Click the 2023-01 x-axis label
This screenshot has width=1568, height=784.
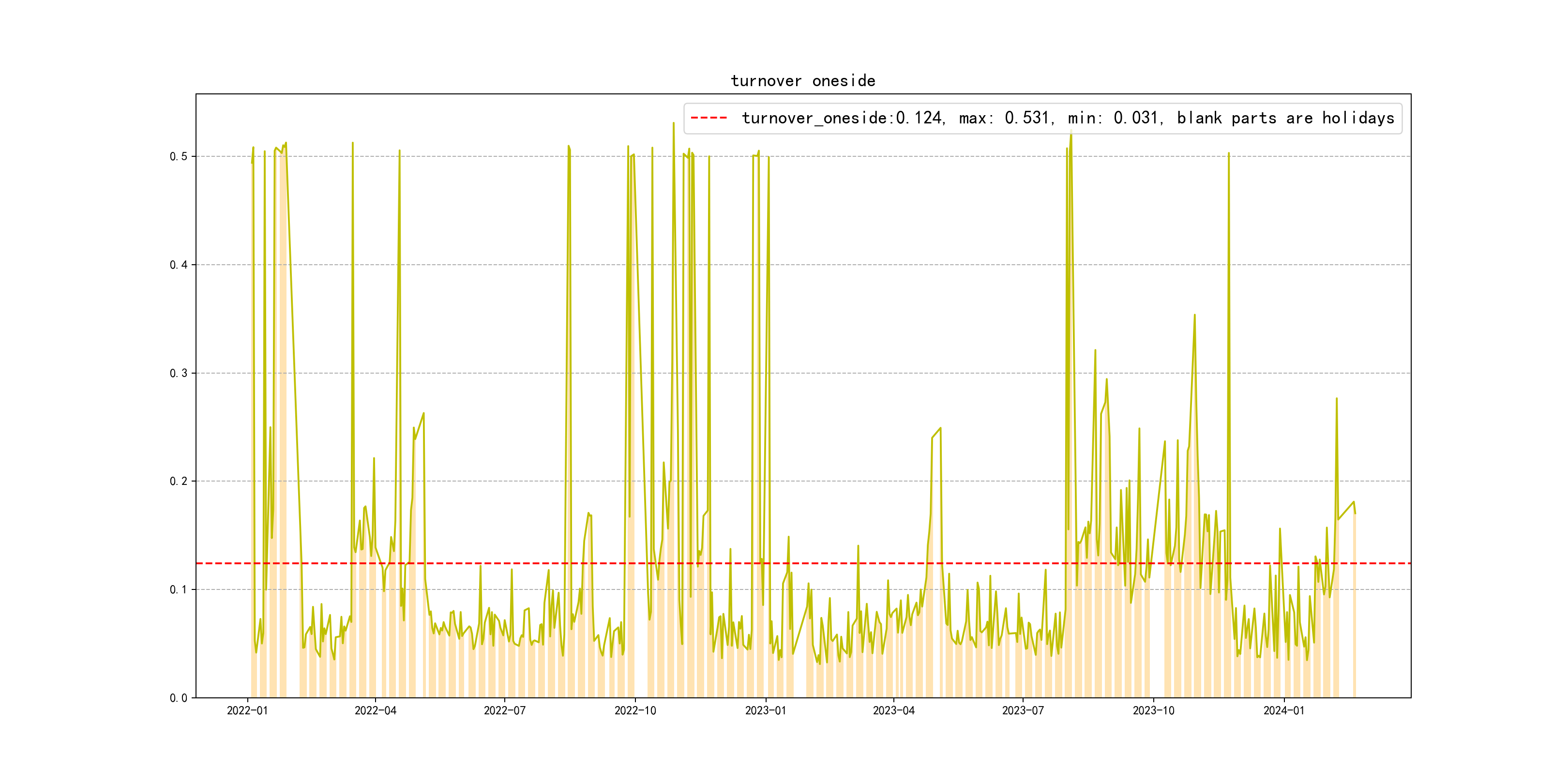tap(765, 711)
